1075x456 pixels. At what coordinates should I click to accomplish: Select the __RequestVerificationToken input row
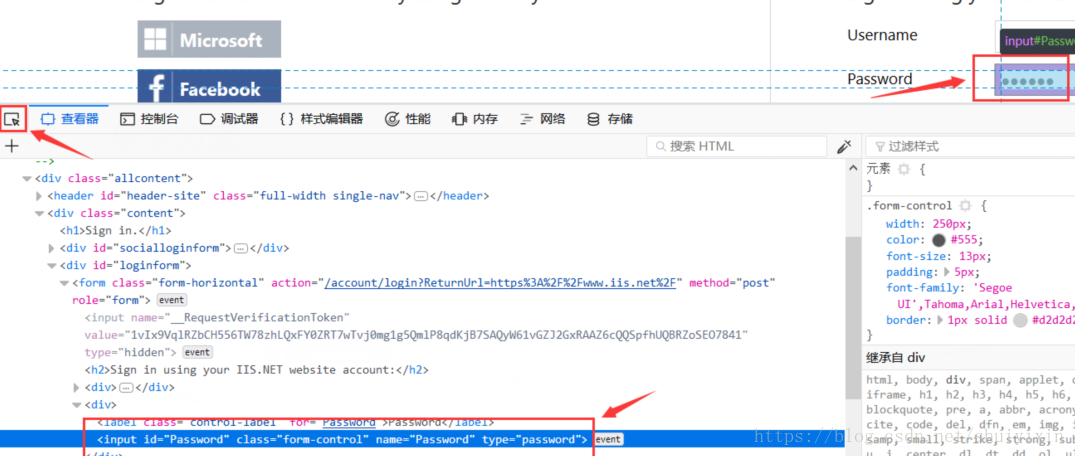(x=415, y=335)
